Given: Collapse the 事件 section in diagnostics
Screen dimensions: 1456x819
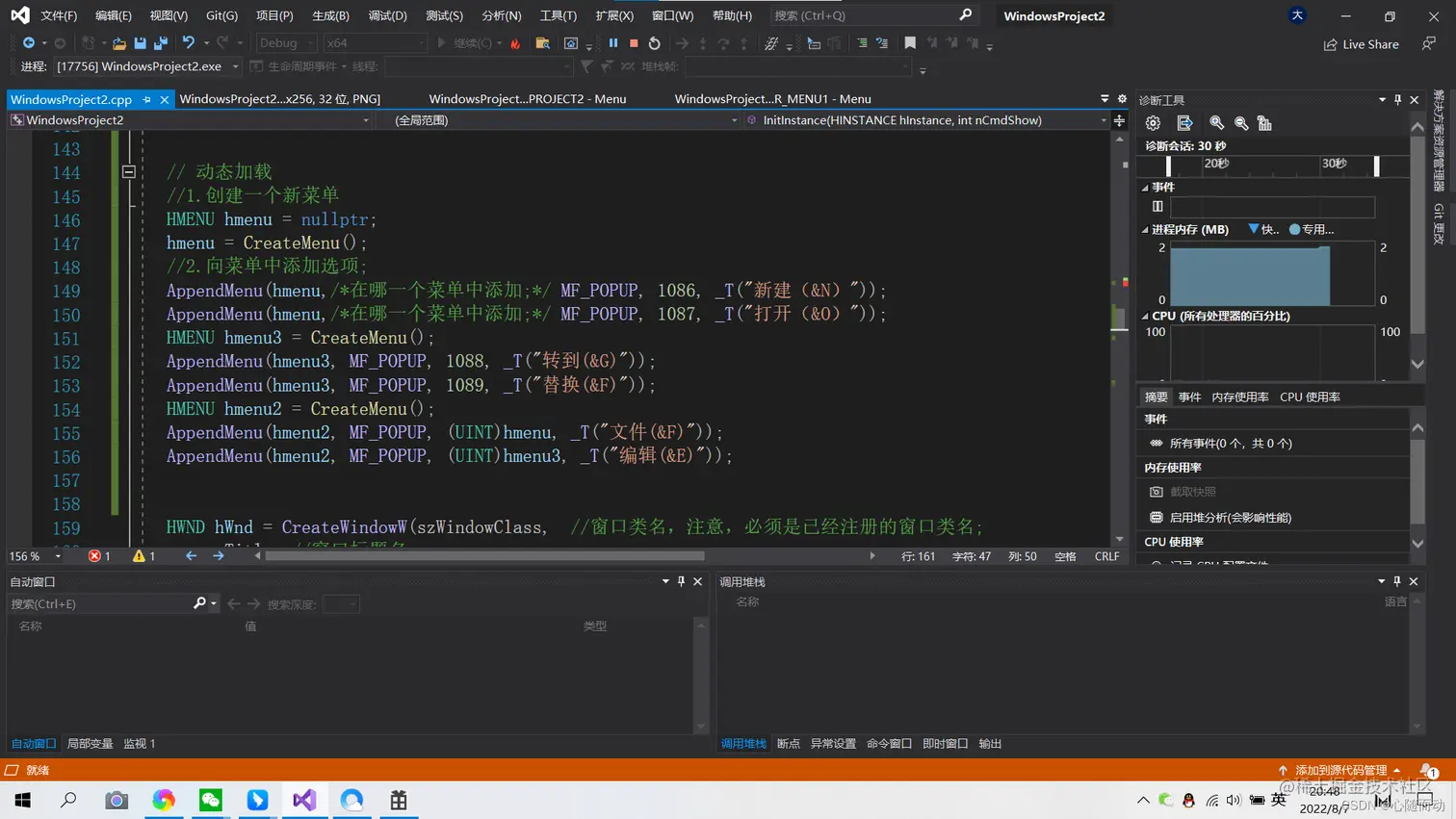Looking at the screenshot, I should click(x=1145, y=188).
